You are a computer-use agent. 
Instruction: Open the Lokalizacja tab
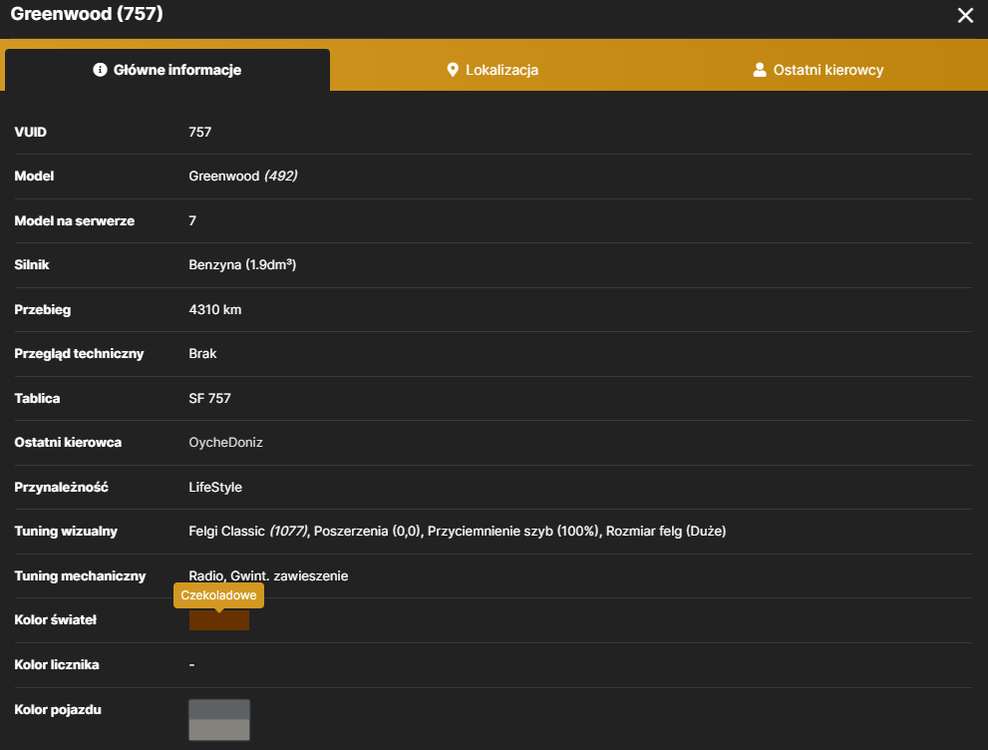[x=492, y=70]
